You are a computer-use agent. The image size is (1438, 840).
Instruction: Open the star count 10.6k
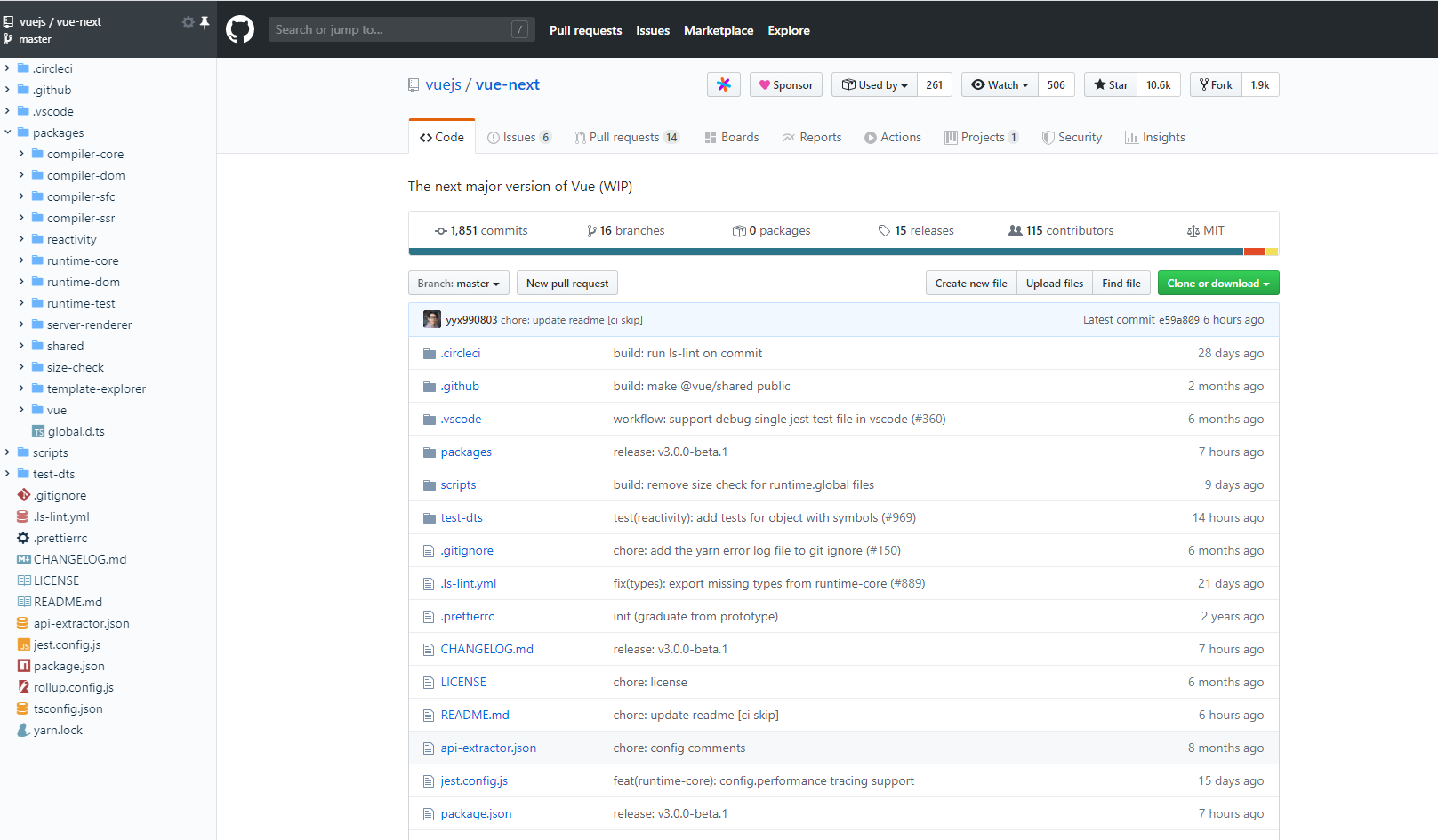(1159, 84)
